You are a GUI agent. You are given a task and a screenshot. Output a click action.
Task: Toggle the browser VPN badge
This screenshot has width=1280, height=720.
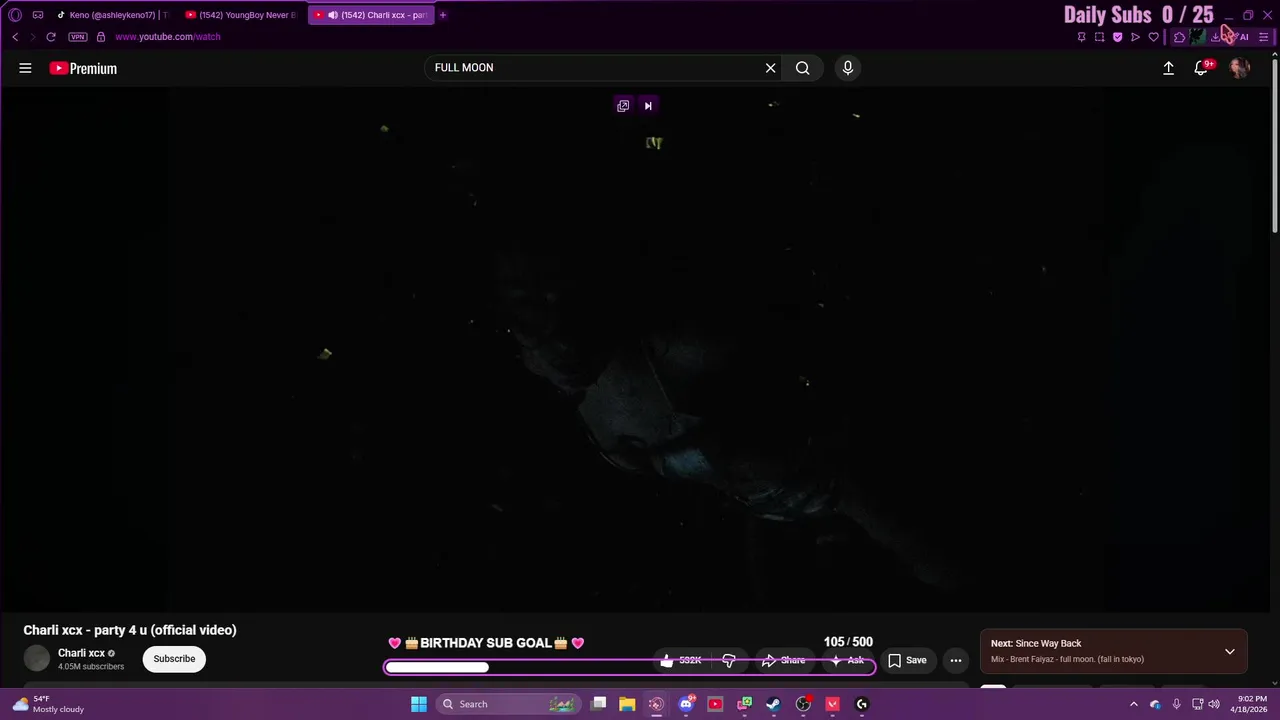pyautogui.click(x=78, y=37)
